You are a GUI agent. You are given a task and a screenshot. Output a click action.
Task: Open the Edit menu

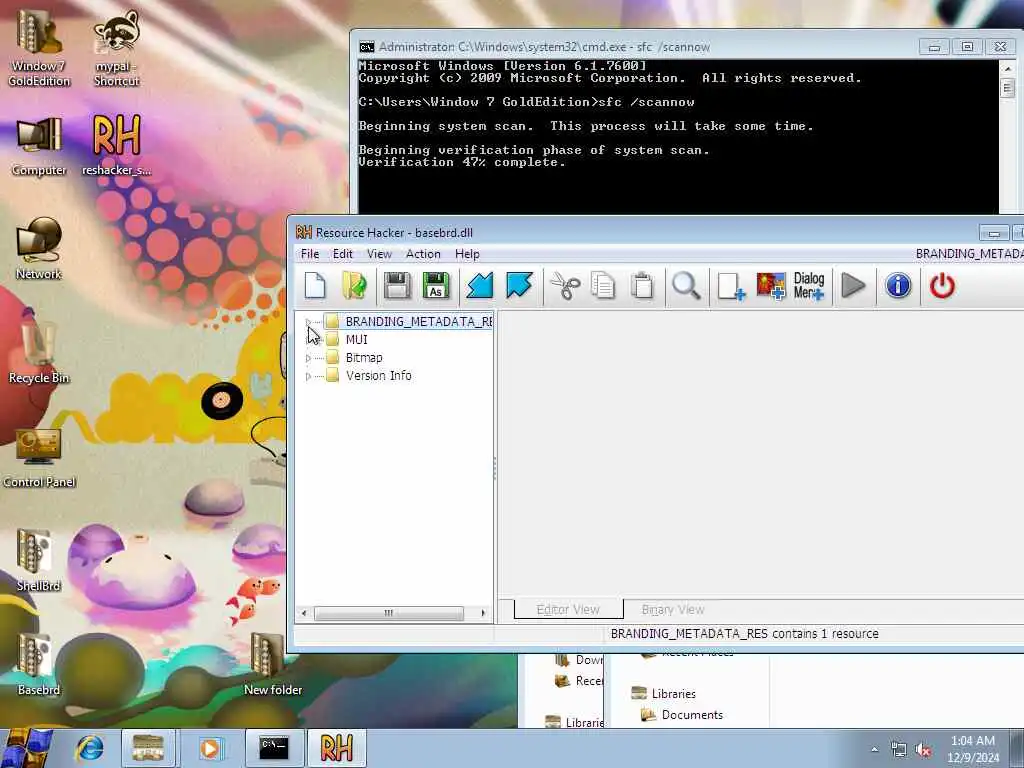tap(342, 254)
